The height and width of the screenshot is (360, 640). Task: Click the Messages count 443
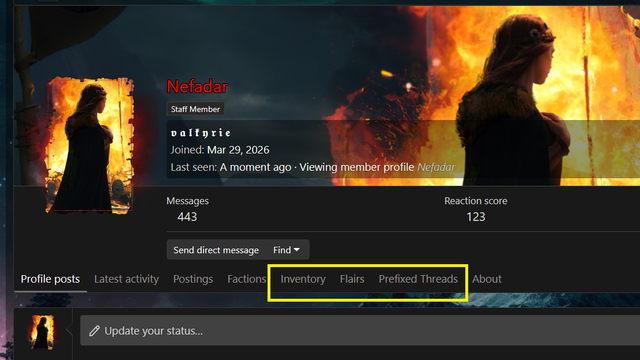click(x=187, y=217)
